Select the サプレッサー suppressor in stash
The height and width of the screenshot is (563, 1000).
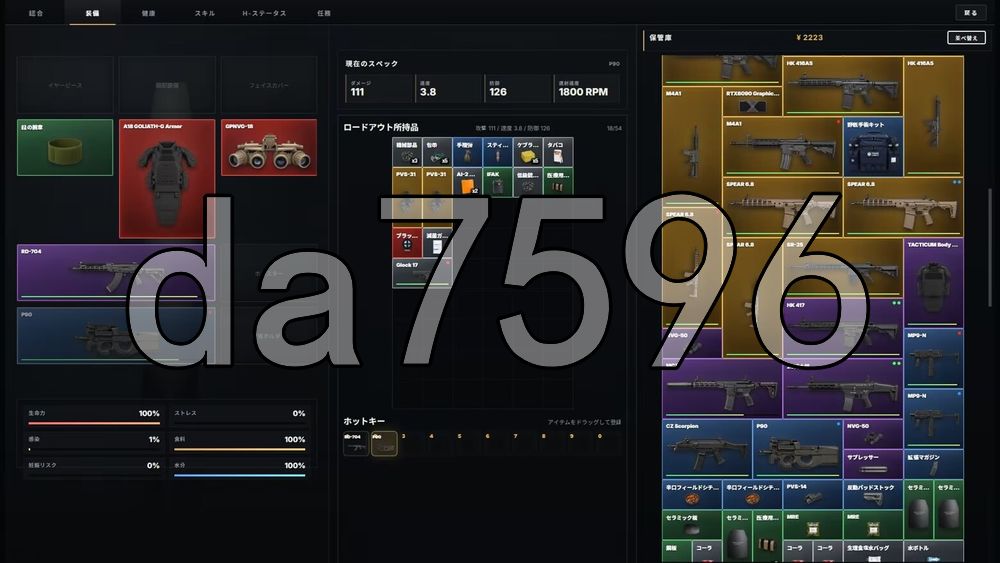(873, 464)
